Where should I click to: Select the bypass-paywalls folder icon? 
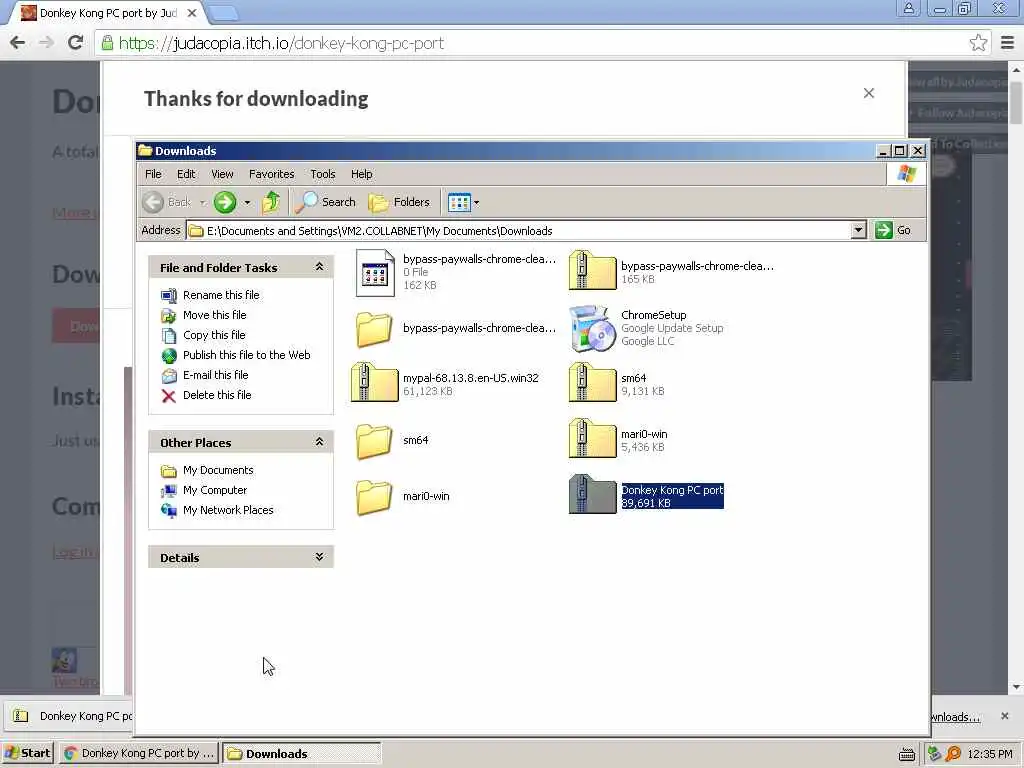pos(374,328)
